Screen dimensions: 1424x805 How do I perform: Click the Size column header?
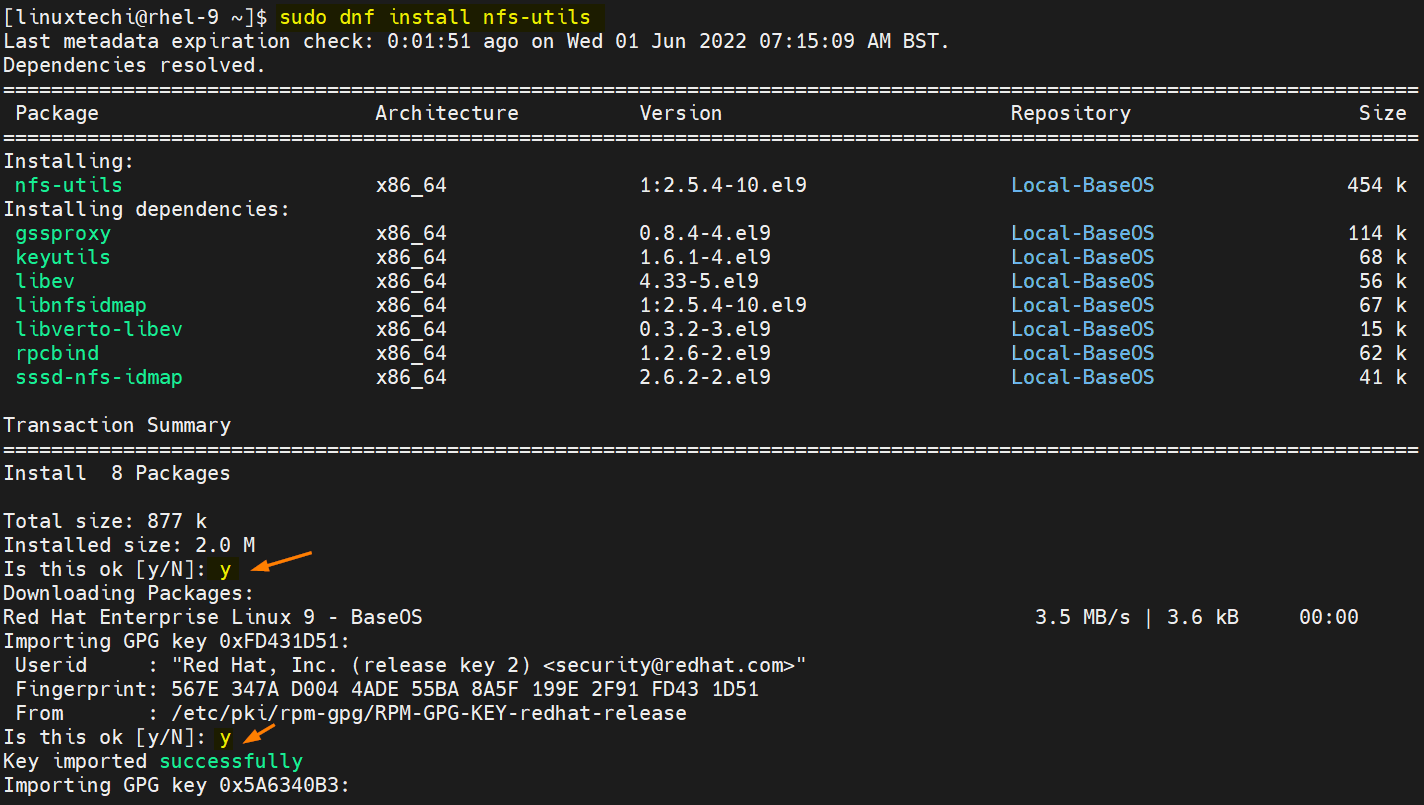click(x=1382, y=113)
